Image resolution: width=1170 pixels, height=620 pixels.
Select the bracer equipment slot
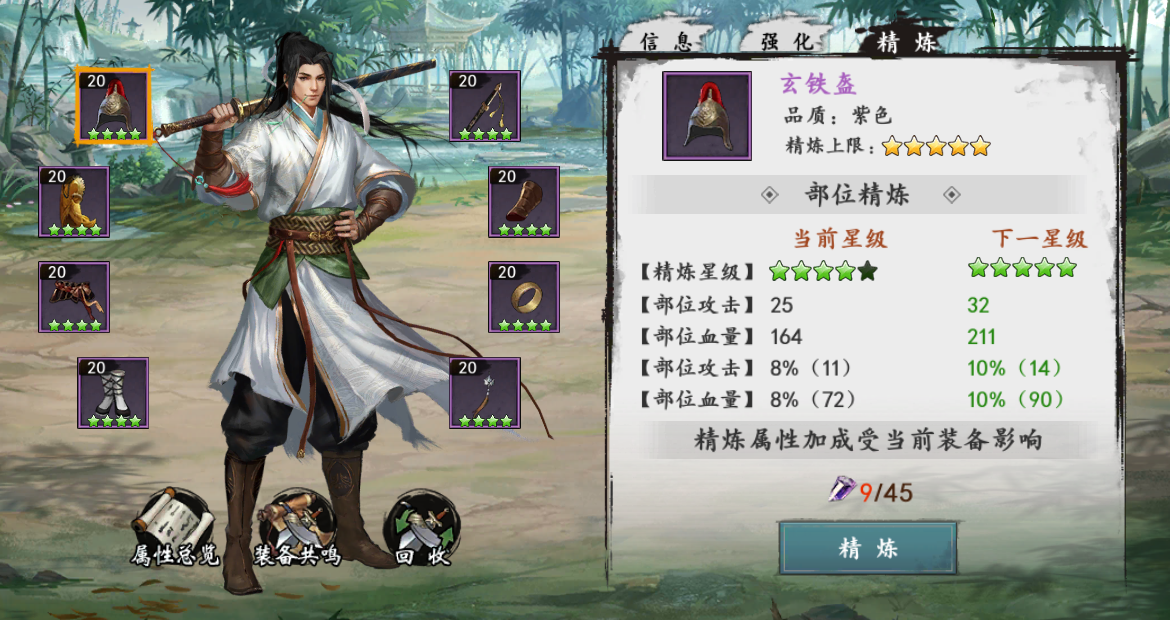pyautogui.click(x=524, y=202)
